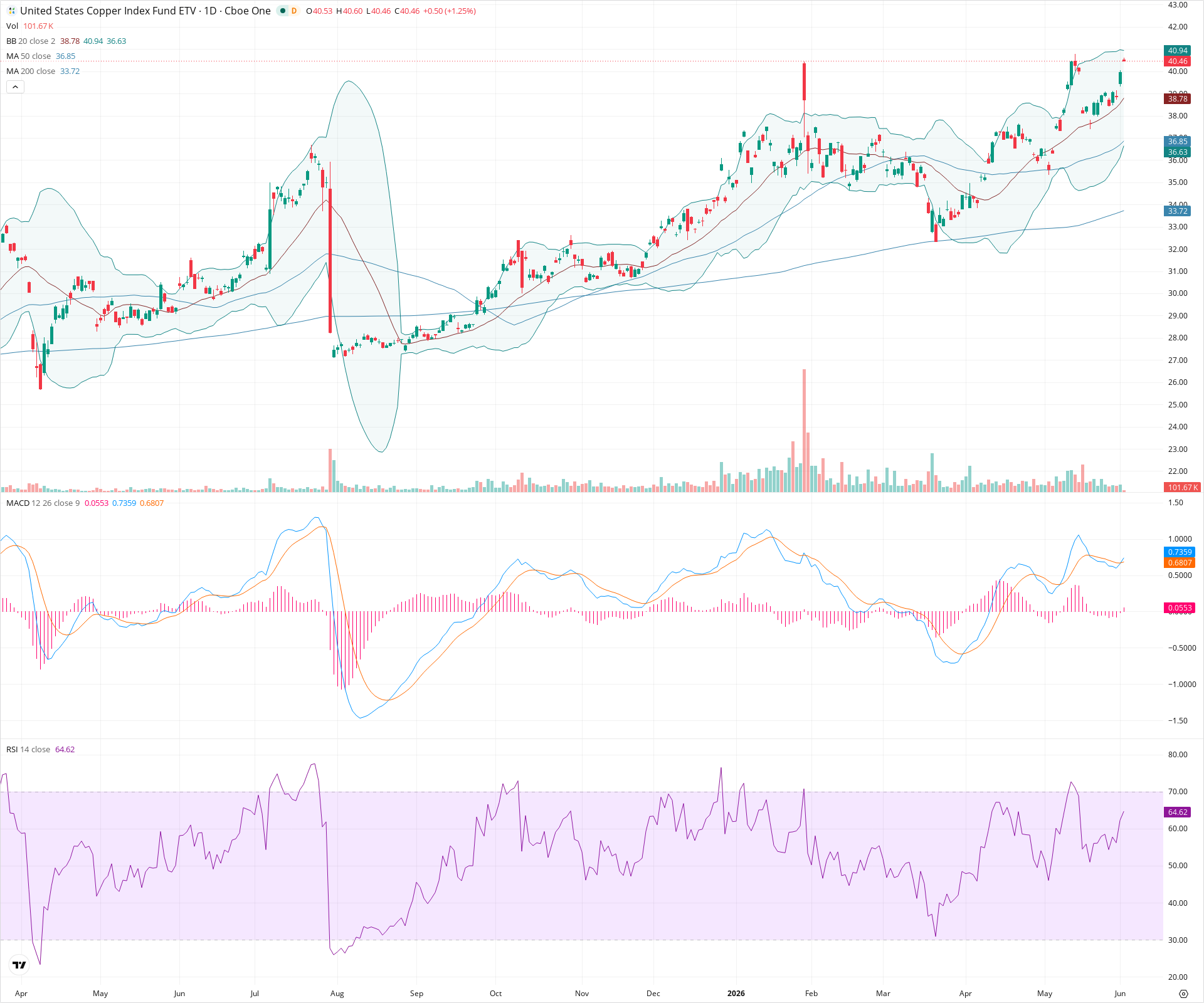Click the 0.0553 histogram axis label
Image resolution: width=1204 pixels, height=1003 pixels.
point(1180,607)
